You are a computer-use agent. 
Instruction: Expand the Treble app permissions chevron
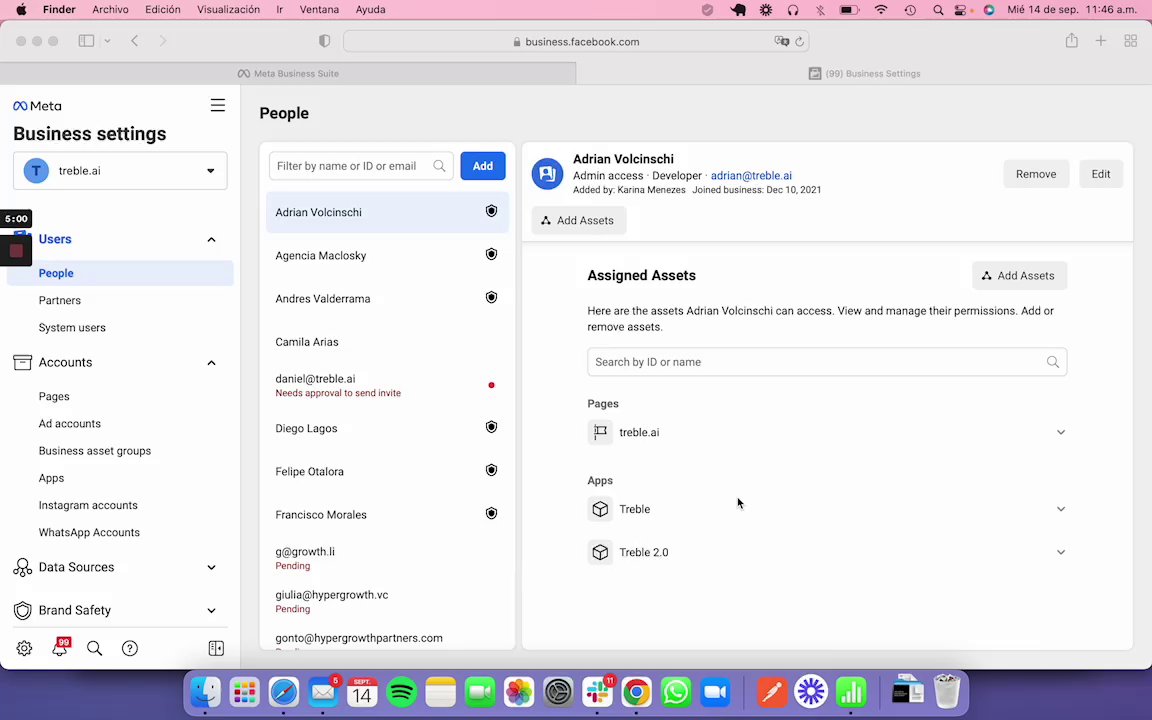click(x=1061, y=508)
